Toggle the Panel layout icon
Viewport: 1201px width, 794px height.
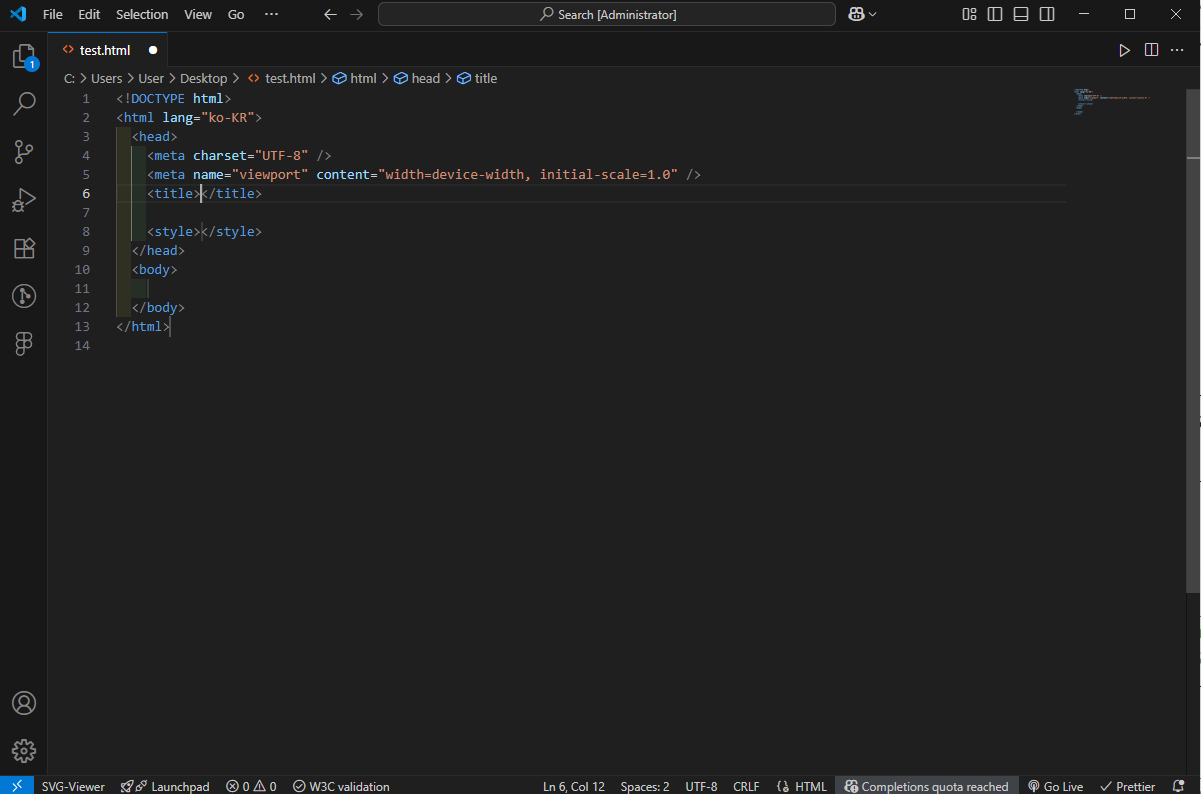pos(1021,14)
